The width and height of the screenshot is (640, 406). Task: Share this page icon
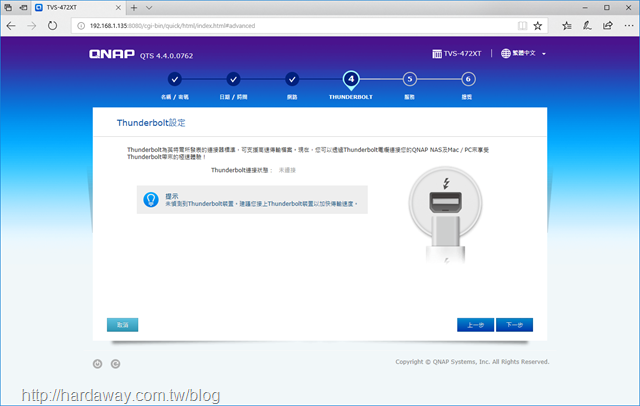point(608,26)
